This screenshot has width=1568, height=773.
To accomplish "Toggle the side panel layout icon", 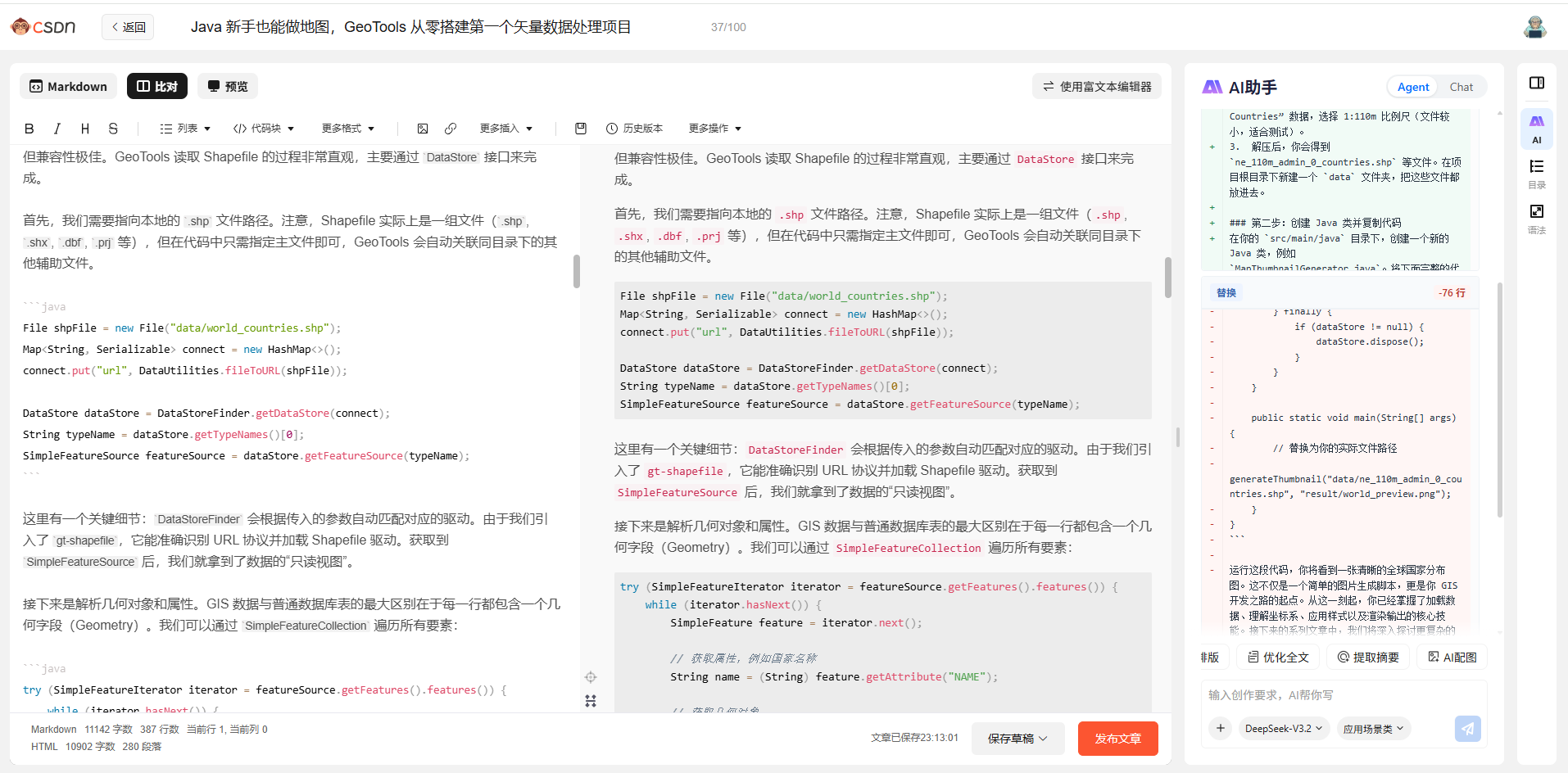I will pyautogui.click(x=1537, y=83).
